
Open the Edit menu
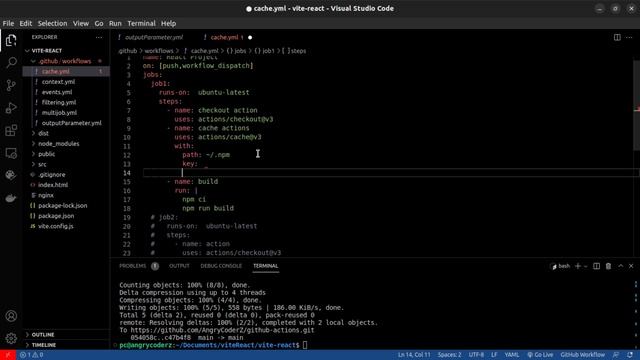pyautogui.click(x=25, y=24)
